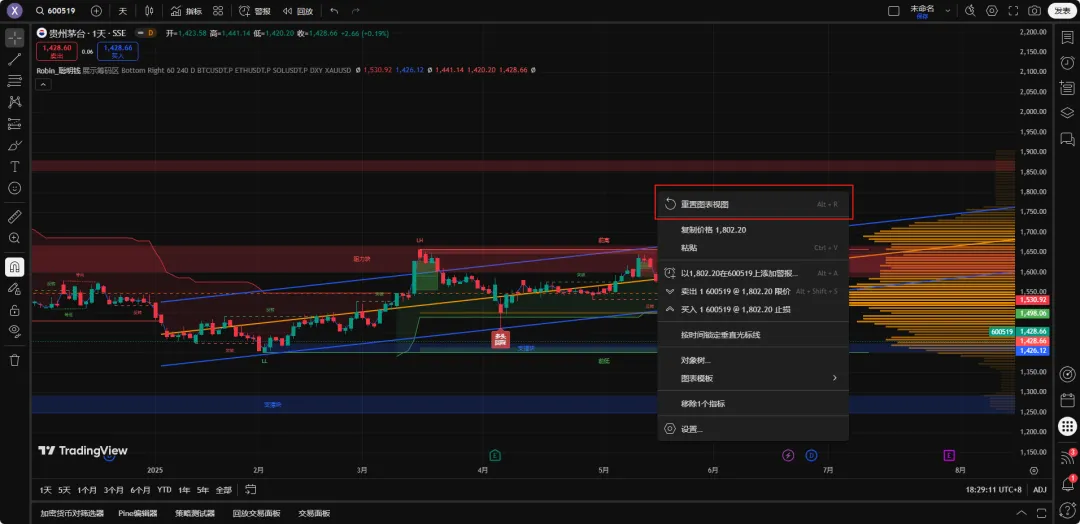This screenshot has height=524, width=1080.
Task: Enter fullscreen mode from top toolbar
Action: (x=1014, y=11)
